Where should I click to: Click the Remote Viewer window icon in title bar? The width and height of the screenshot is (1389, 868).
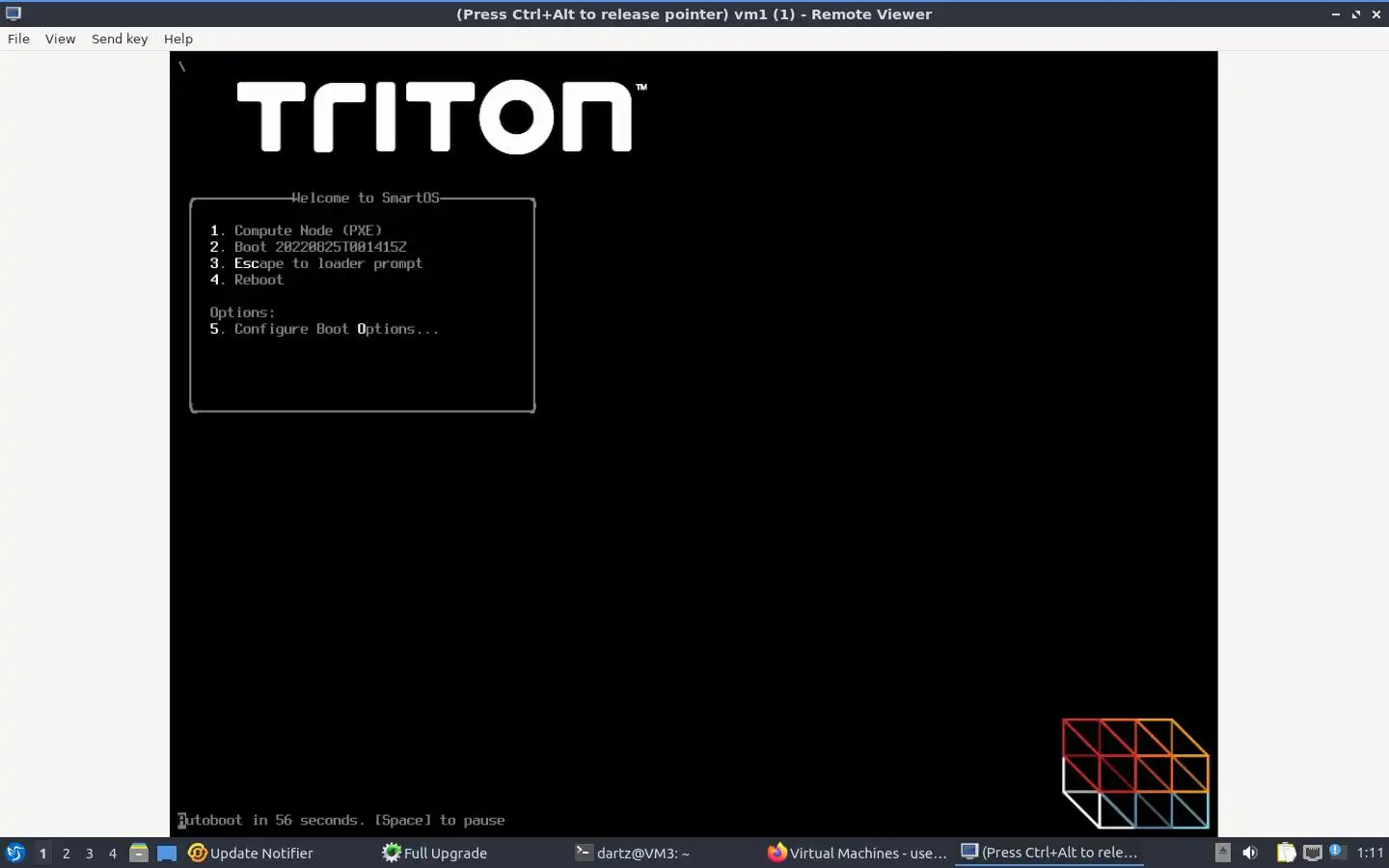14,14
